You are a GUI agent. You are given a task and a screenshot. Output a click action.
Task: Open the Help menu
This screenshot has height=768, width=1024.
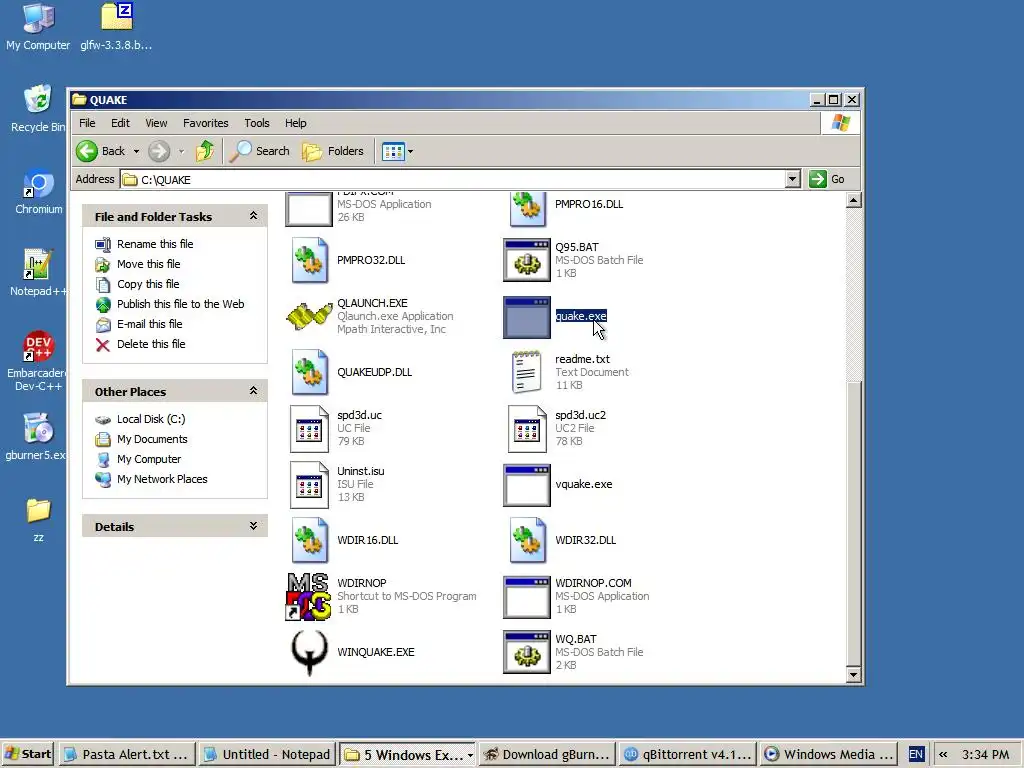295,123
